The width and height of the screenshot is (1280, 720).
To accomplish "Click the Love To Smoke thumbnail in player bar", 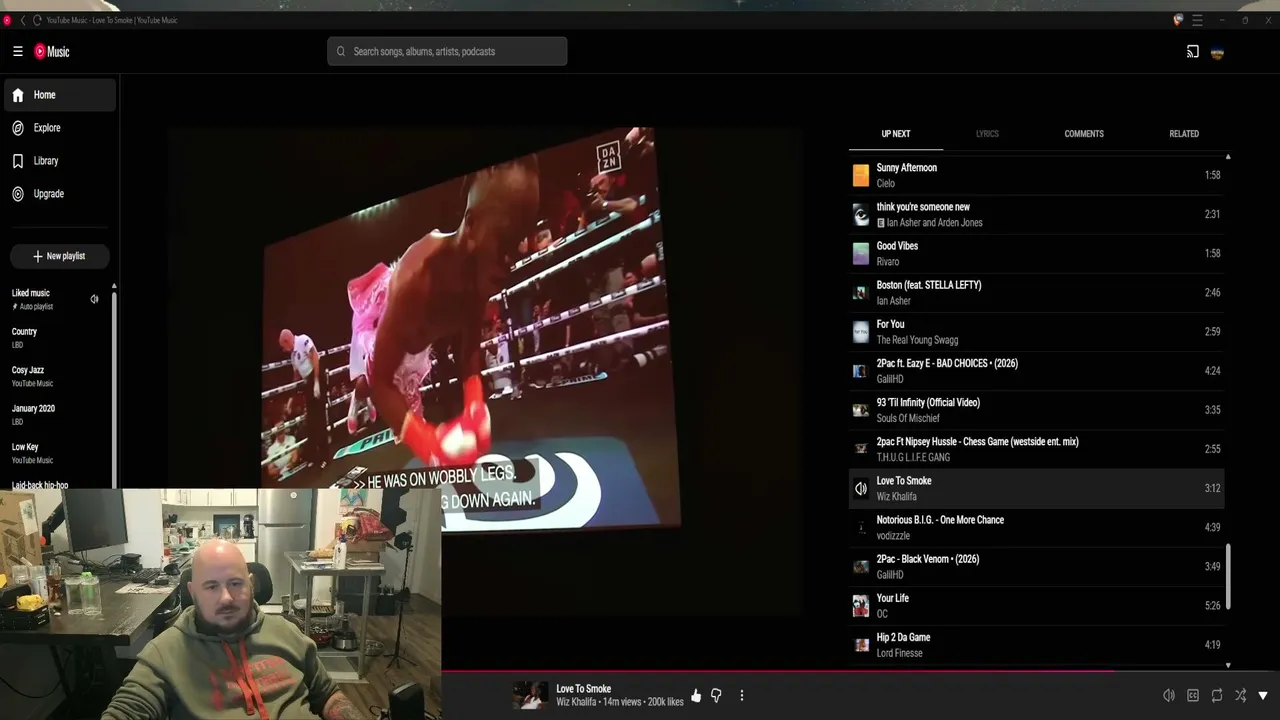I will tap(530, 695).
